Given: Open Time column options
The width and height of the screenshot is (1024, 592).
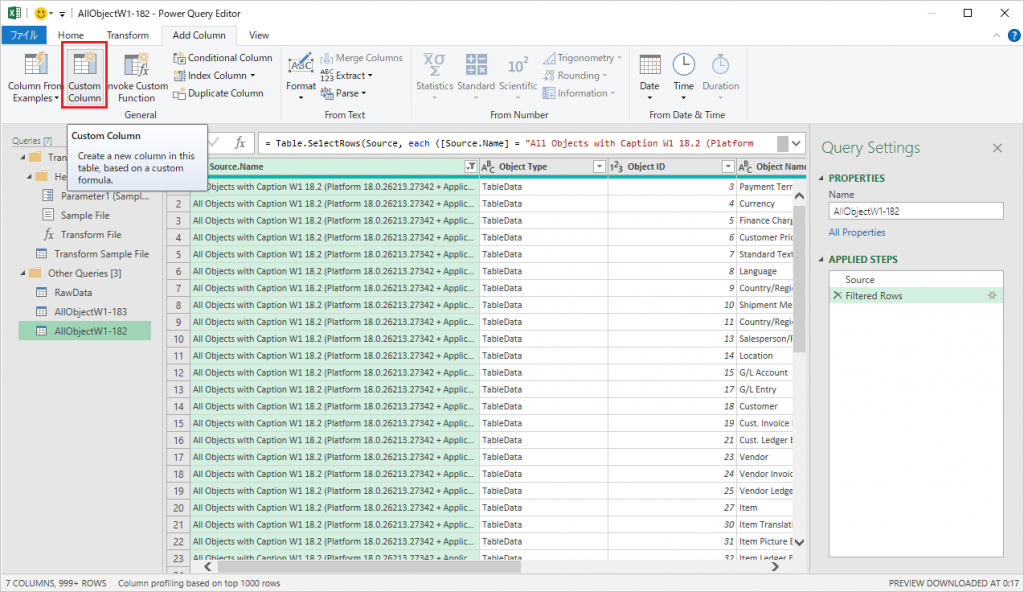Looking at the screenshot, I should pos(684,77).
